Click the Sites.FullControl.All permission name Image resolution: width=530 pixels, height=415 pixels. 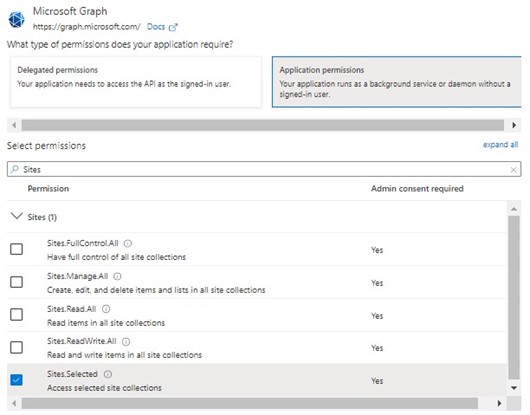pos(83,243)
